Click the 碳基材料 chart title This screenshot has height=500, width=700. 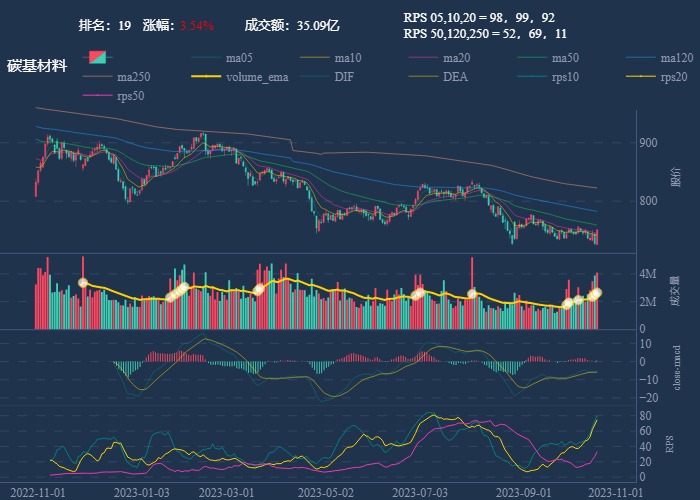tap(37, 67)
